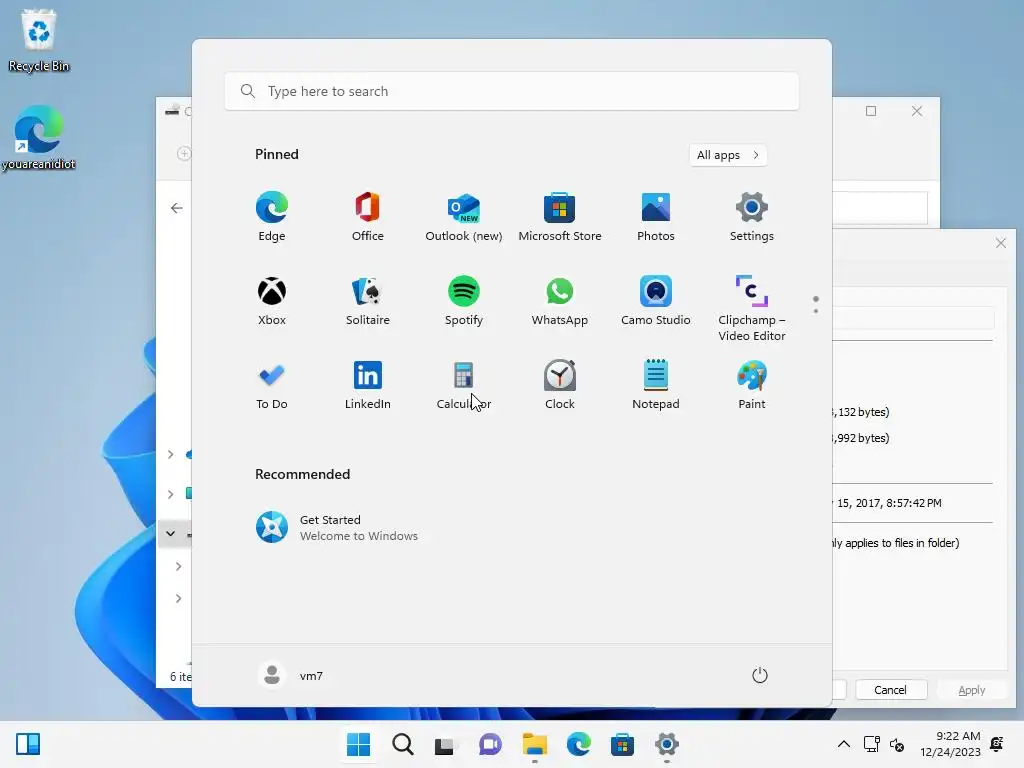Expand second collapsed tree item in Explorer
Viewport: 1024px width, 768px height.
pyautogui.click(x=170, y=494)
